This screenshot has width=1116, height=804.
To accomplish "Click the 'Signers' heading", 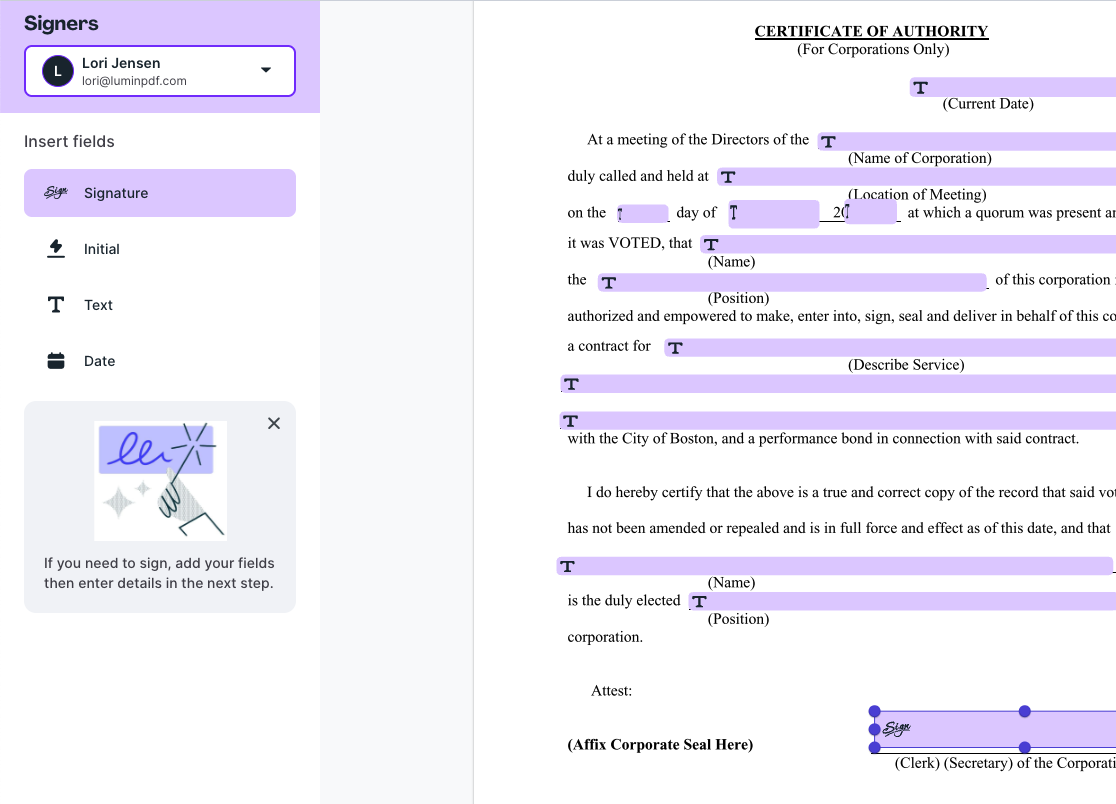I will click(x=61, y=23).
